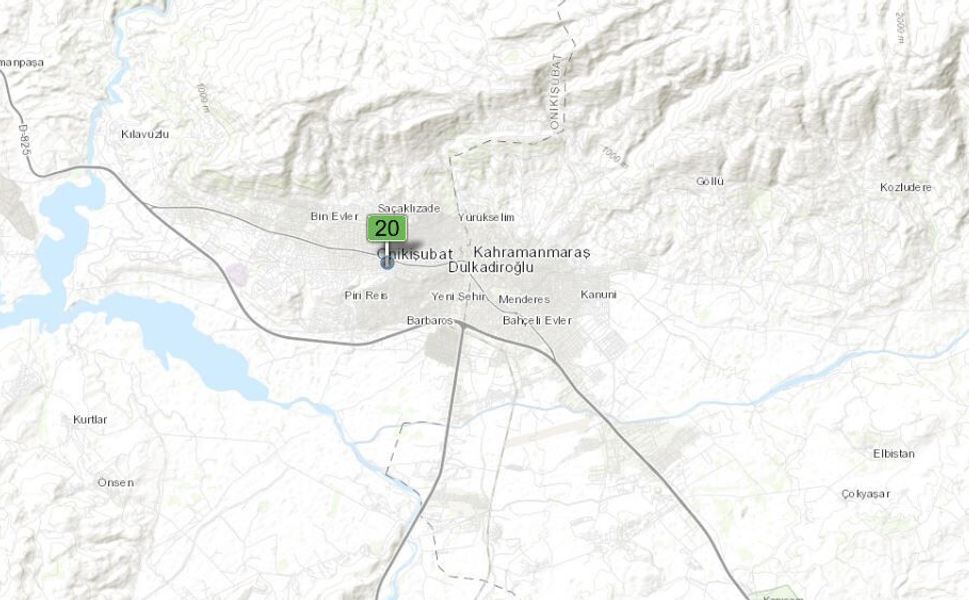Click the Bahçeli Evler neighborhood label

tap(537, 321)
